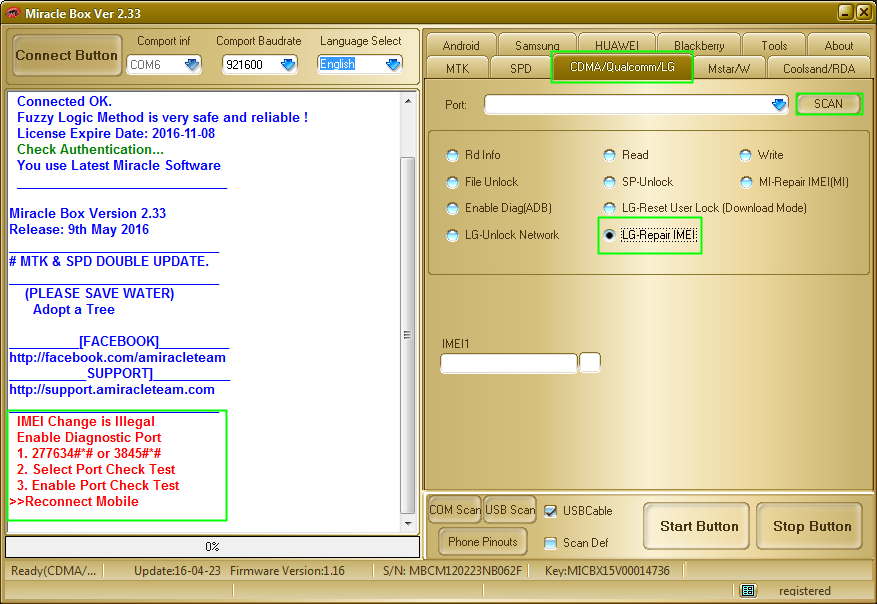Image resolution: width=877 pixels, height=604 pixels.
Task: Click the USB Scan button
Action: click(x=510, y=510)
